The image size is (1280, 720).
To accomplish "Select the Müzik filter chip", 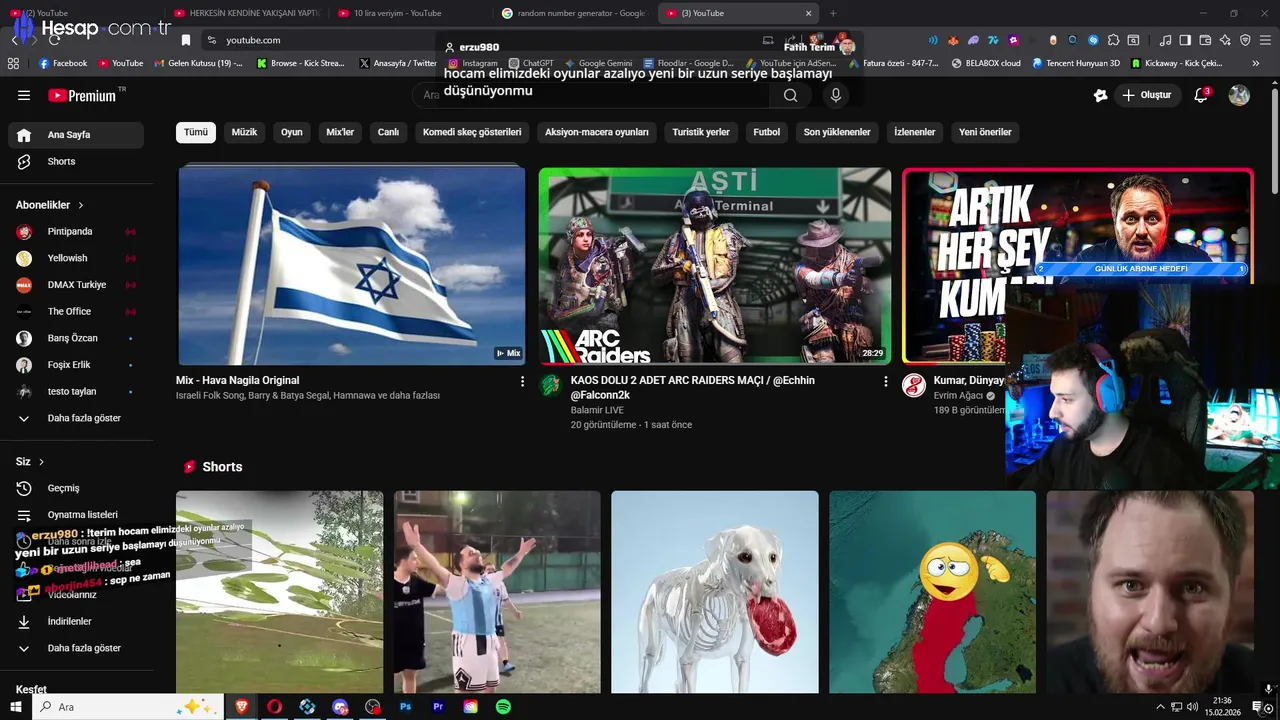I will tap(245, 132).
